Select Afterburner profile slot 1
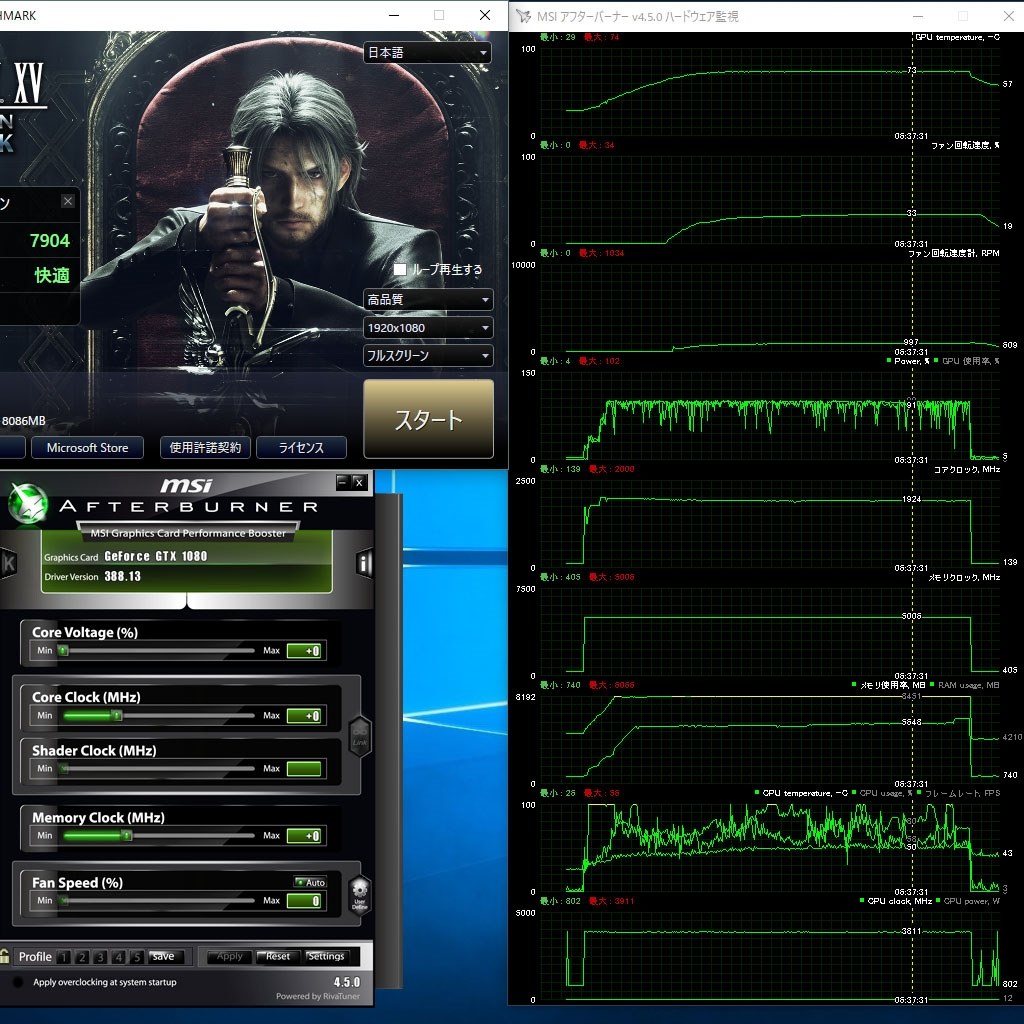Image resolution: width=1024 pixels, height=1024 pixels. point(63,957)
